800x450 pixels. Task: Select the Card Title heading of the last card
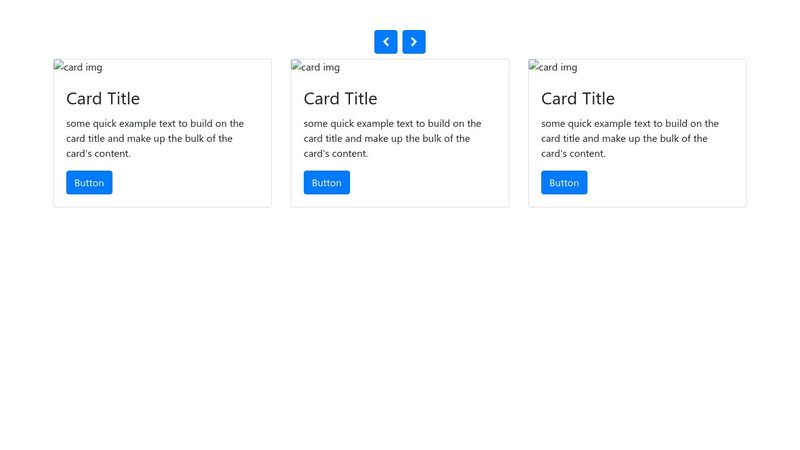coord(578,98)
